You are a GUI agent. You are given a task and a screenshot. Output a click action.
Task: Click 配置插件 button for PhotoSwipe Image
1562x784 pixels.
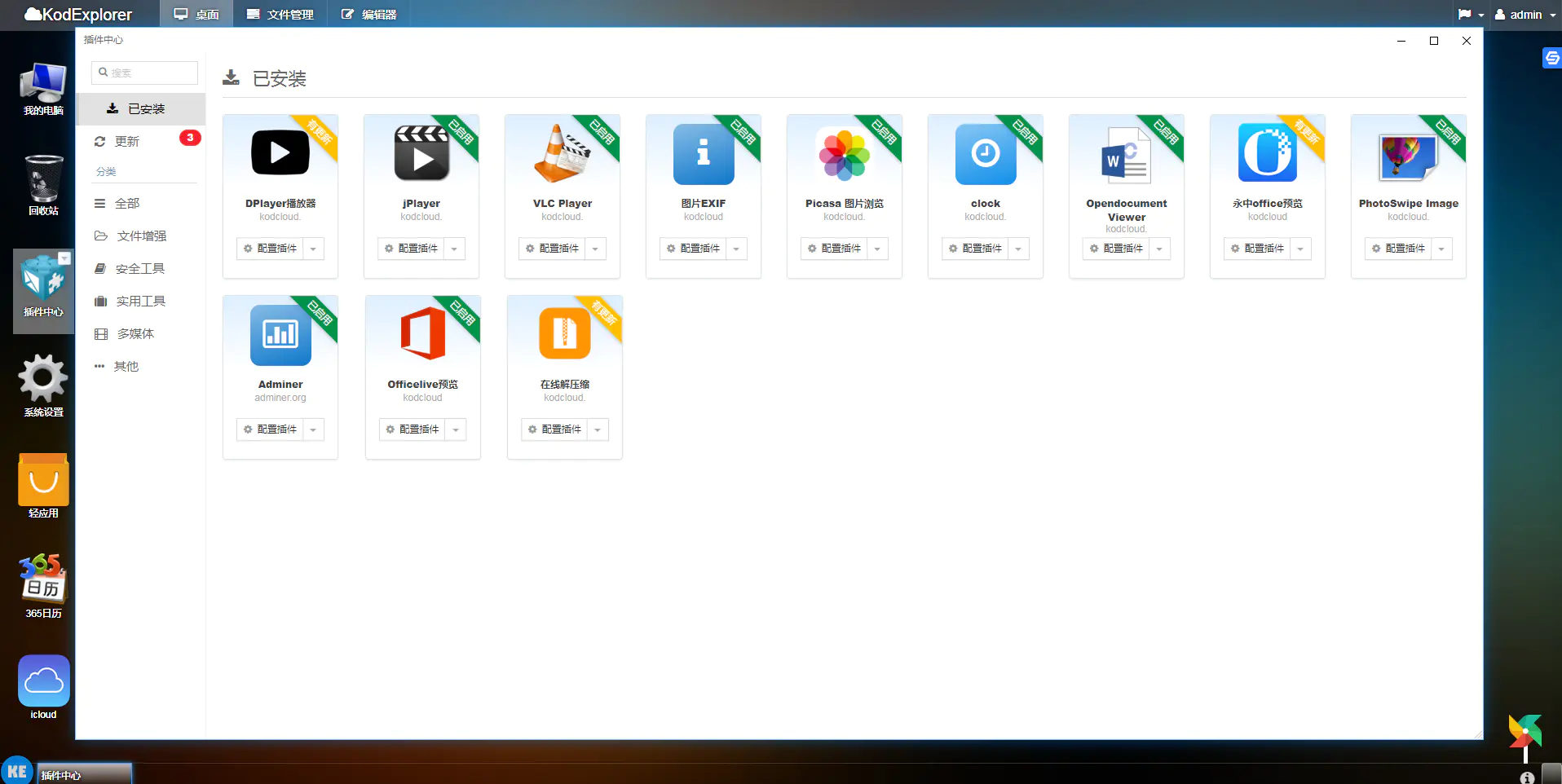click(1398, 249)
